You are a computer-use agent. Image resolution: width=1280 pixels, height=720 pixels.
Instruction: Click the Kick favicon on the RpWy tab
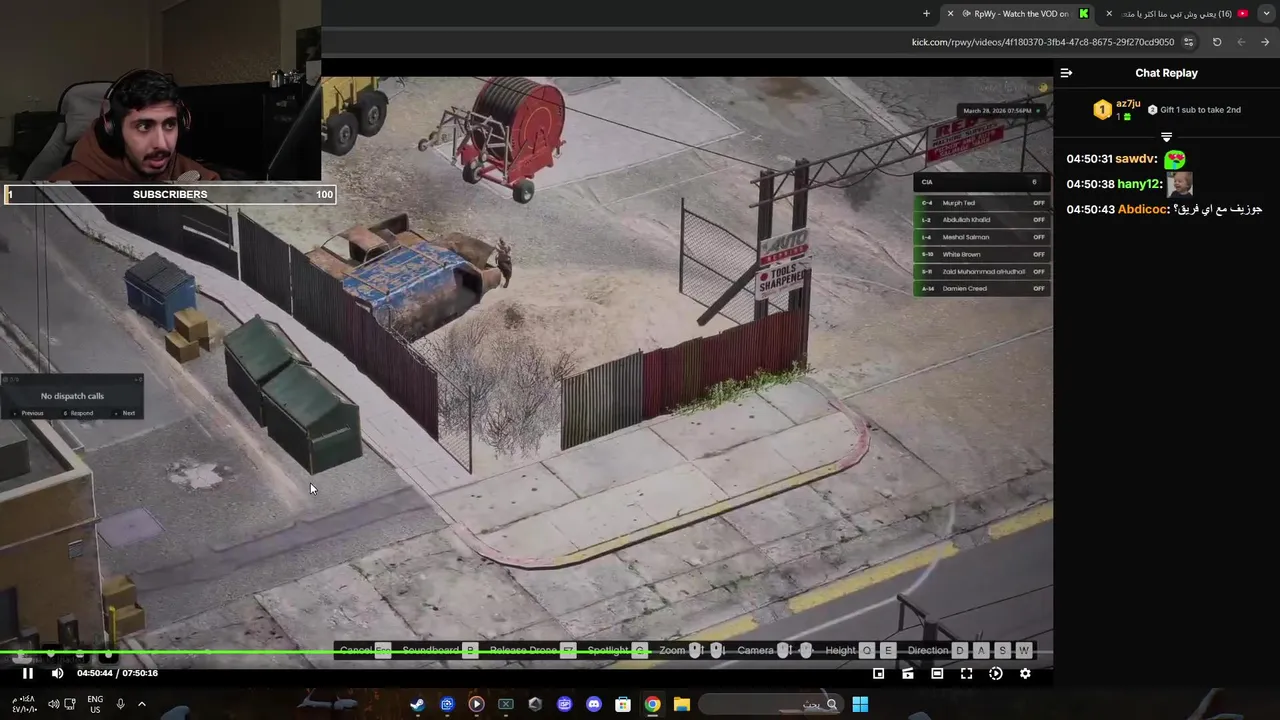[1083, 14]
